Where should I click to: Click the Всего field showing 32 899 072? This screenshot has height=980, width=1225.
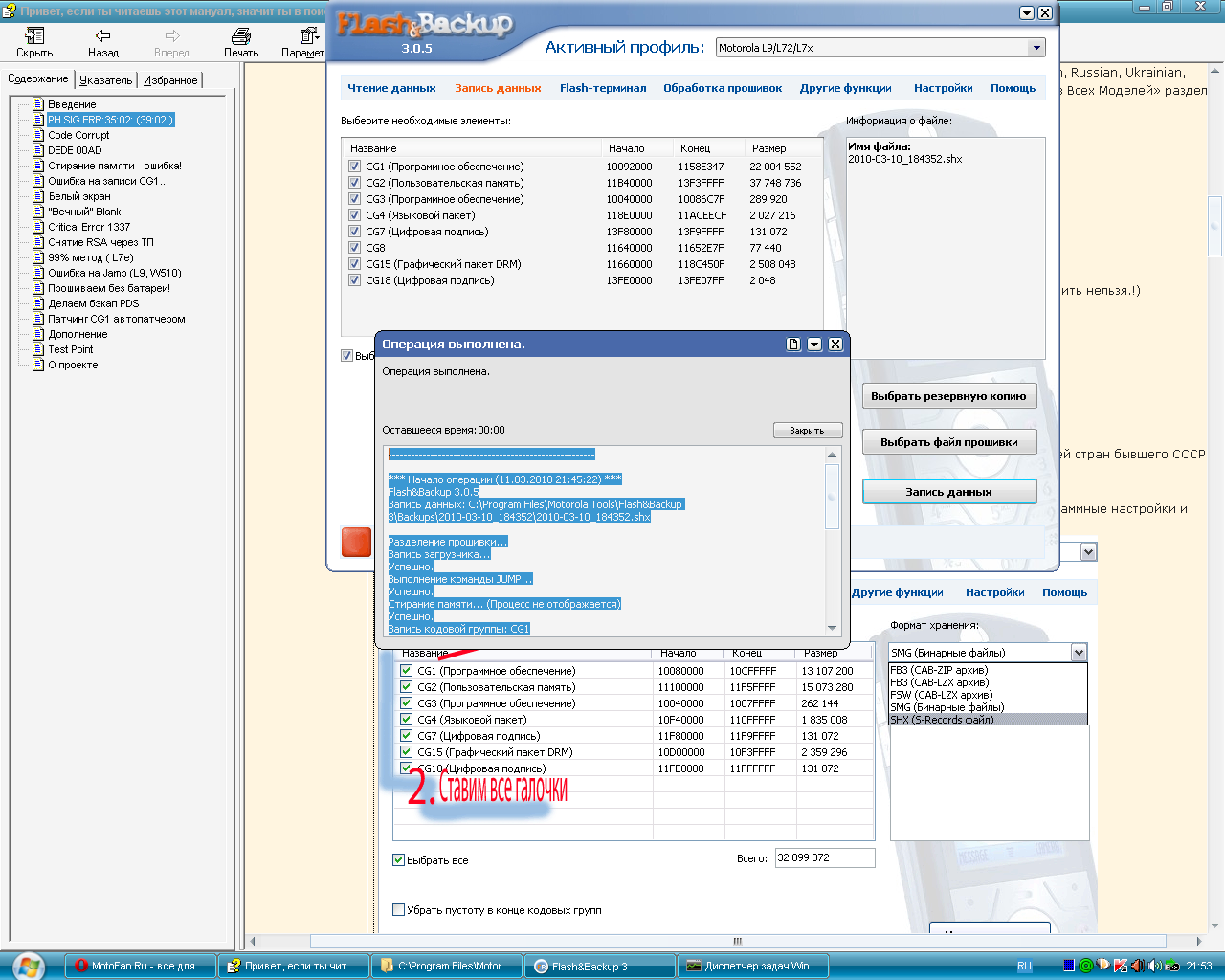pyautogui.click(x=825, y=857)
